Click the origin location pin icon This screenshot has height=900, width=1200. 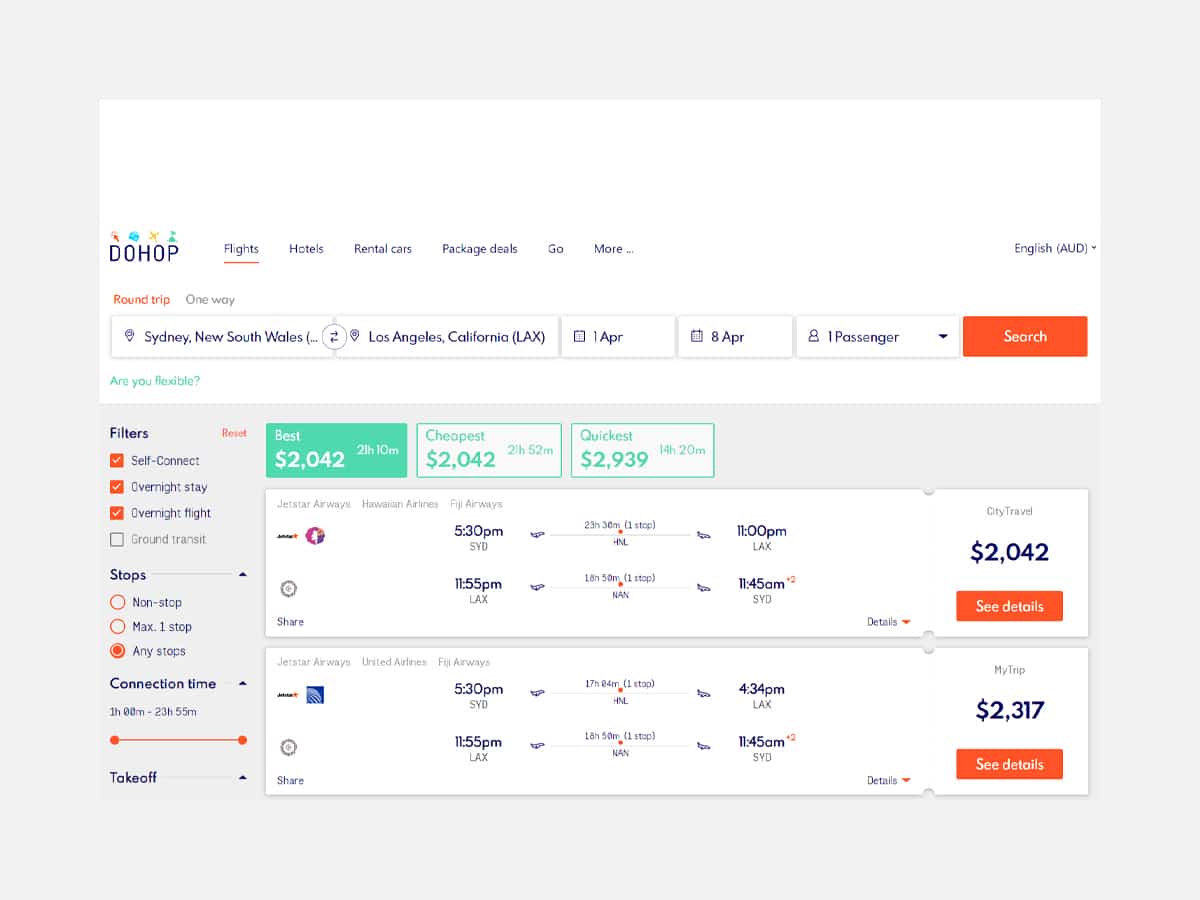tap(129, 336)
